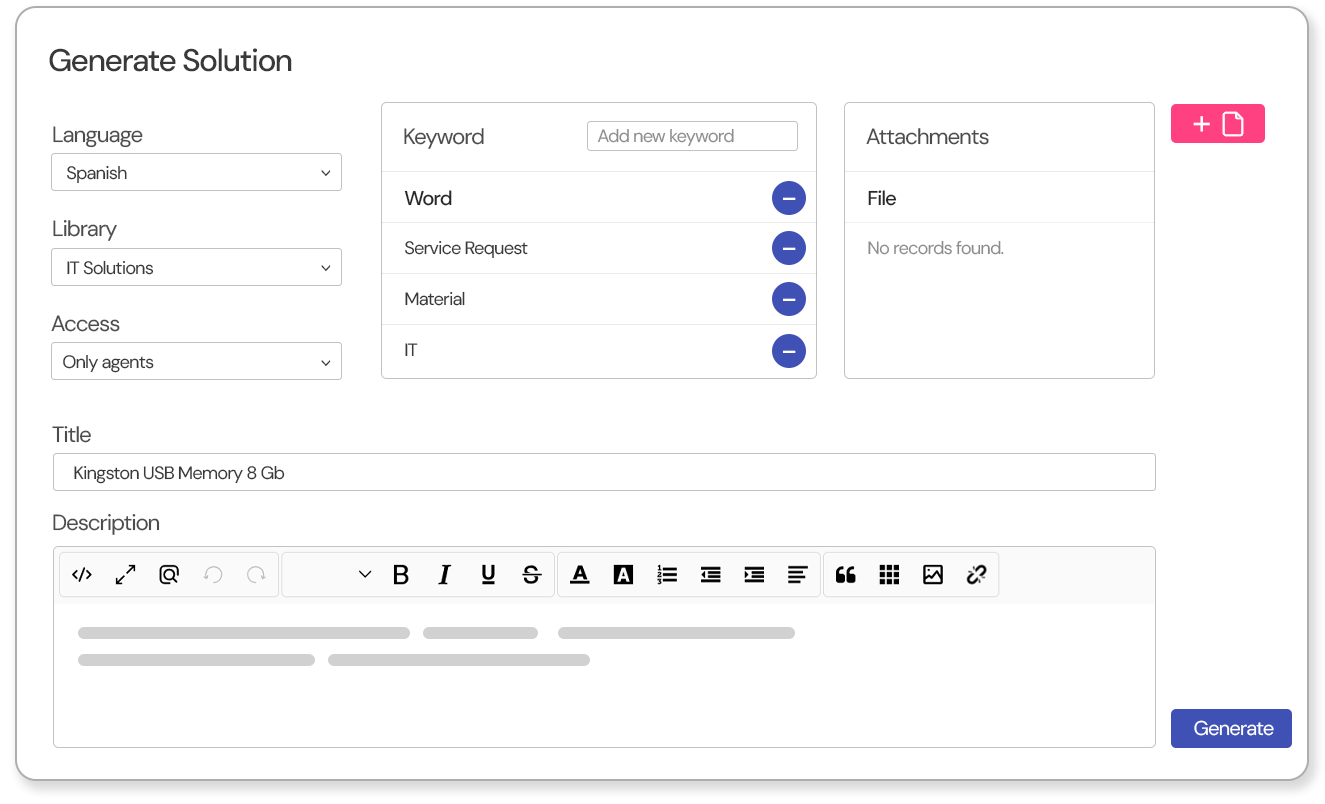Undo last edit in description editor
Screen dimensions: 1325x804
pos(213,575)
